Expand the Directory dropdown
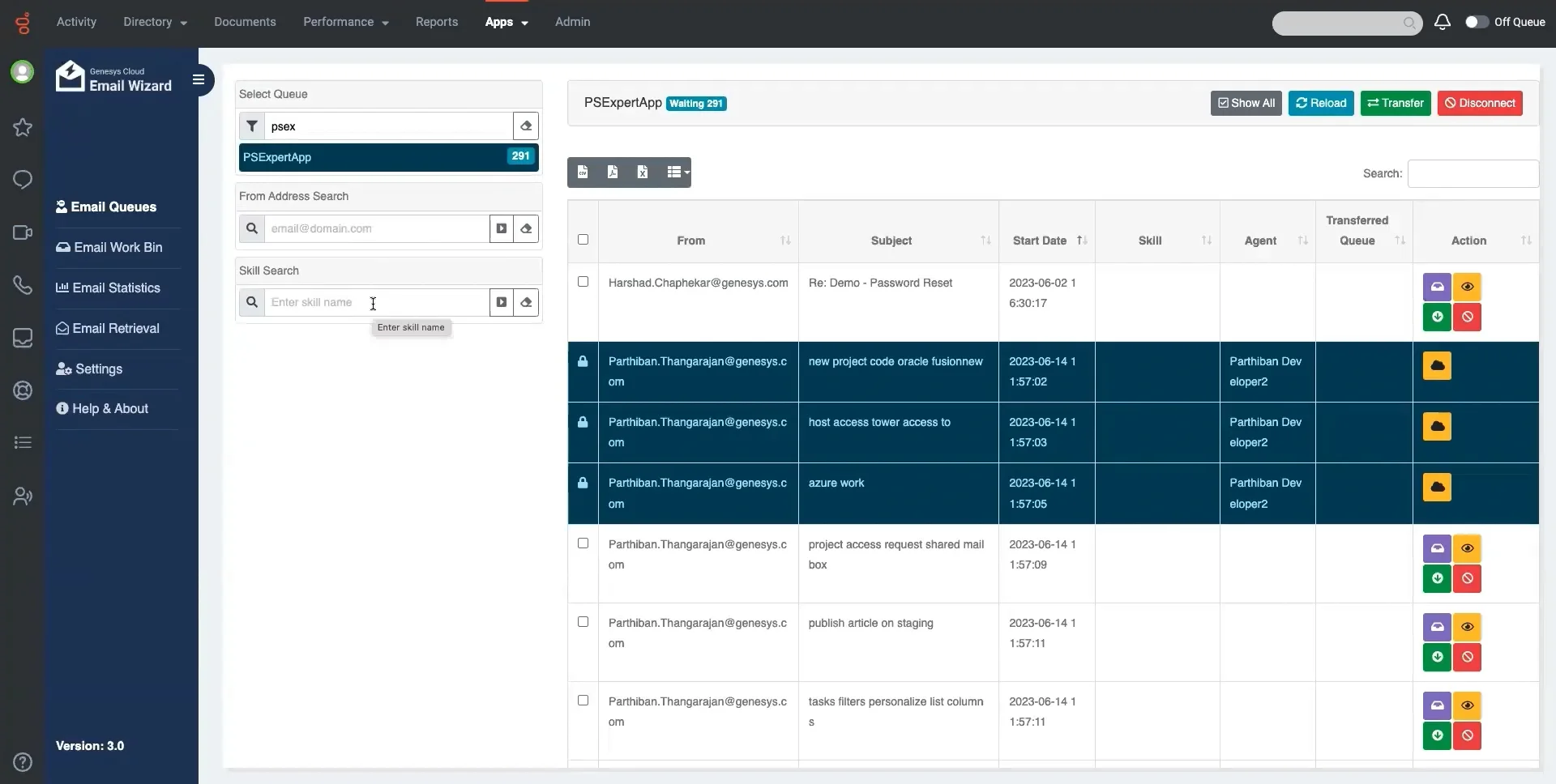This screenshot has width=1556, height=784. click(x=155, y=22)
